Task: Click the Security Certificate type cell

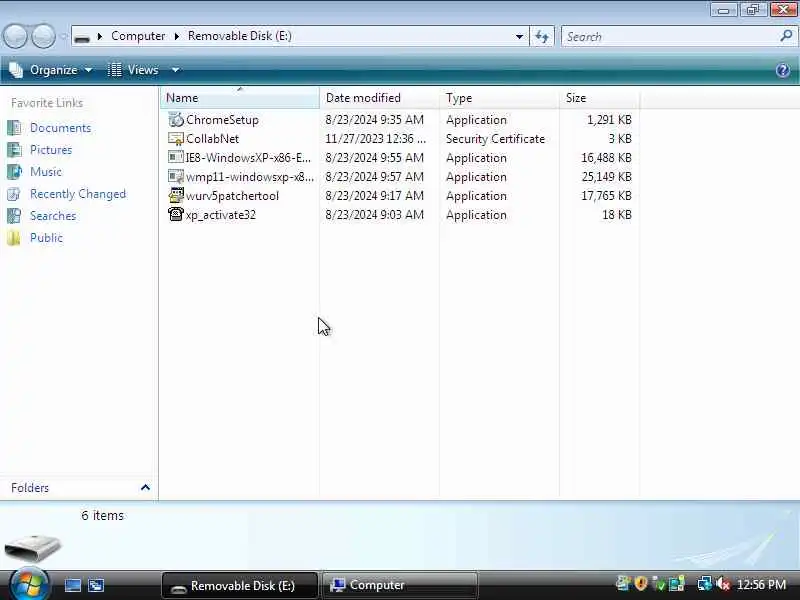Action: 495,139
